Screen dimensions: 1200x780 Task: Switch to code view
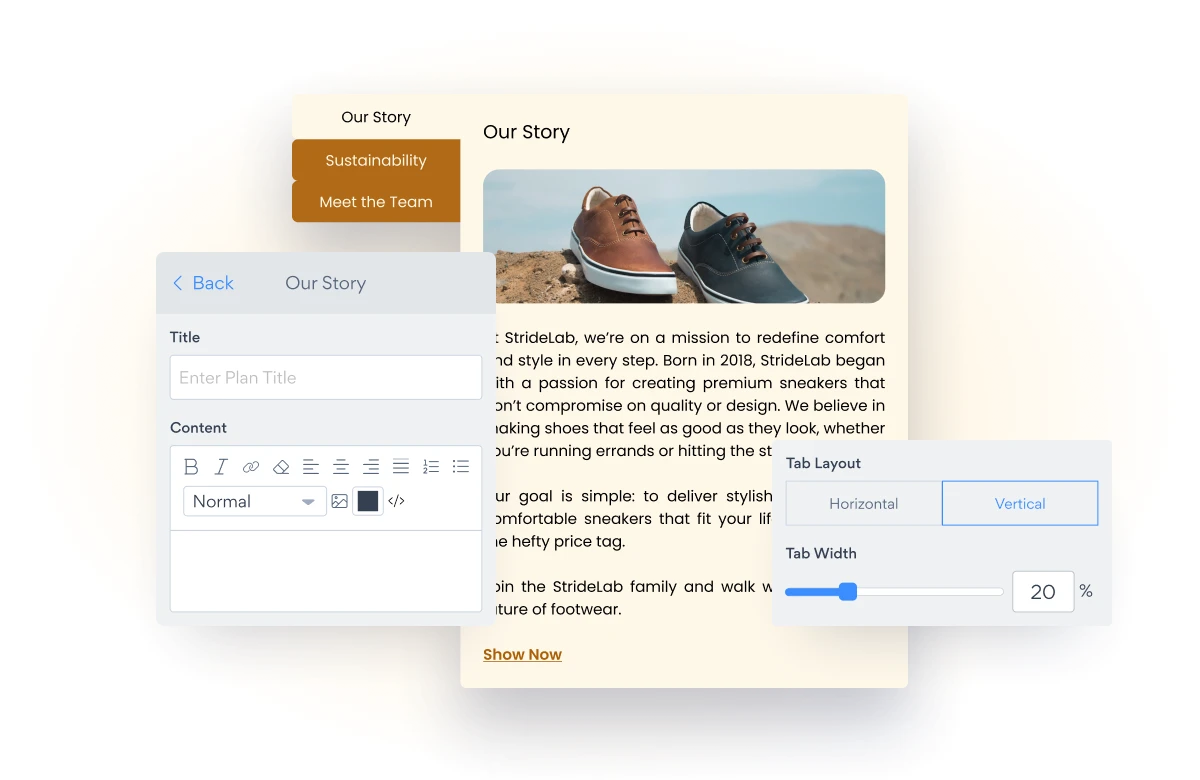[x=397, y=501]
